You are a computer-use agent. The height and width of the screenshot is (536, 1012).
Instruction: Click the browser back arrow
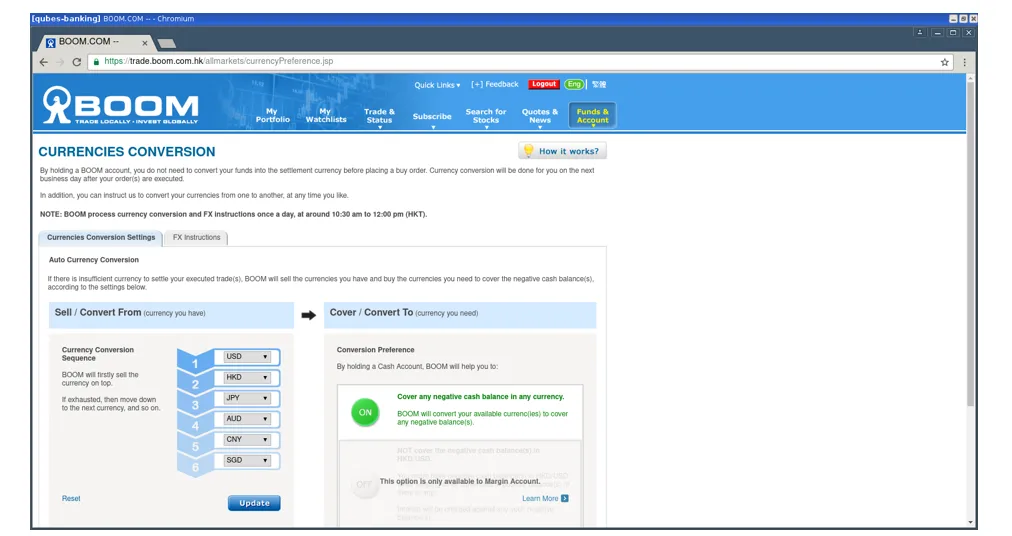pos(43,62)
